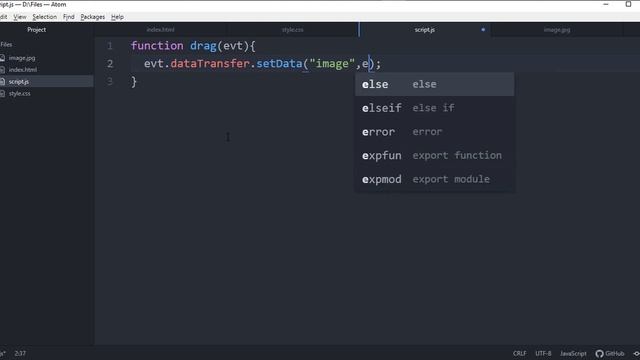This screenshot has height=360, width=640.
Task: Click line number 3 in gutter
Action: click(110, 81)
